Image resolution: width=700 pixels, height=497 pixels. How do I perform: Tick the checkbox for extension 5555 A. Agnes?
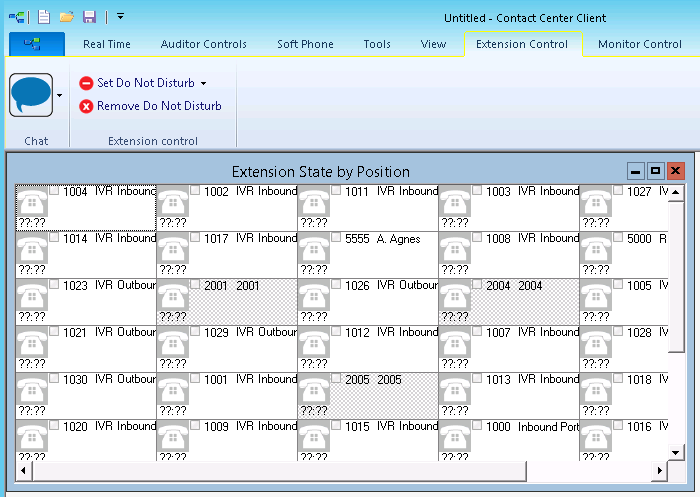click(x=336, y=237)
